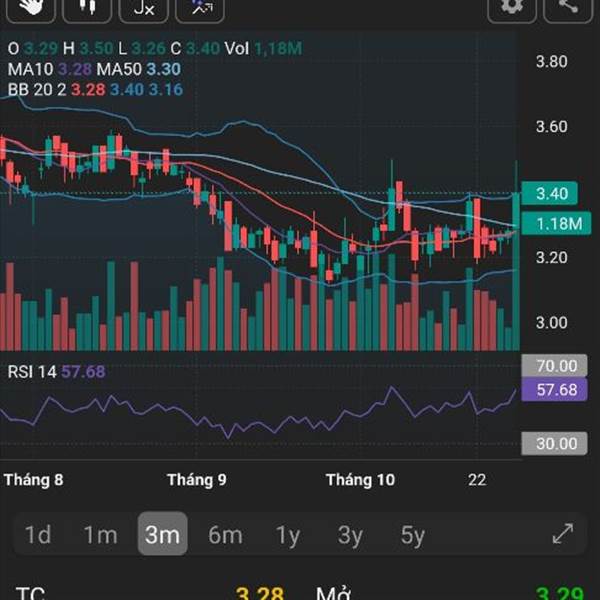This screenshot has height=600, width=600.
Task: Tap the MA10 indicator label
Action: (x=29, y=69)
